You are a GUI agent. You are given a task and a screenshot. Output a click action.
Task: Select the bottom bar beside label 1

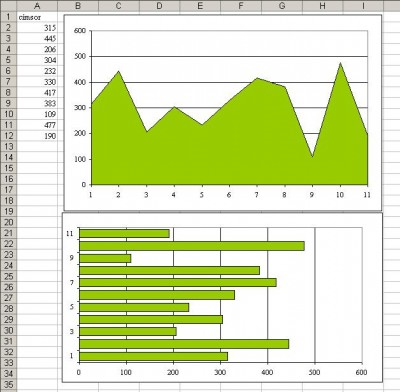(153, 356)
